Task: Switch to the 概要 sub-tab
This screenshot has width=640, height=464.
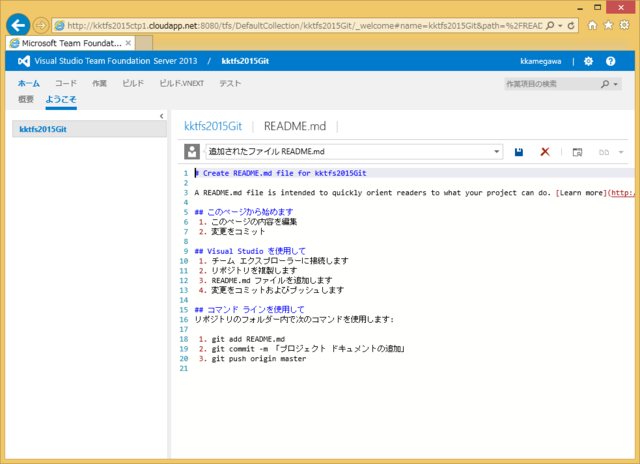Action: 26,99
